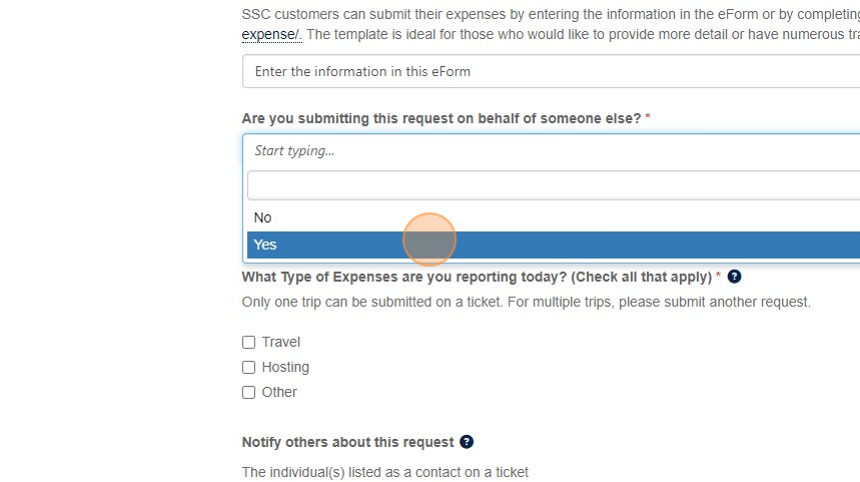Image resolution: width=860 pixels, height=482 pixels.
Task: Tick the Travel checkbox
Action: 249,342
